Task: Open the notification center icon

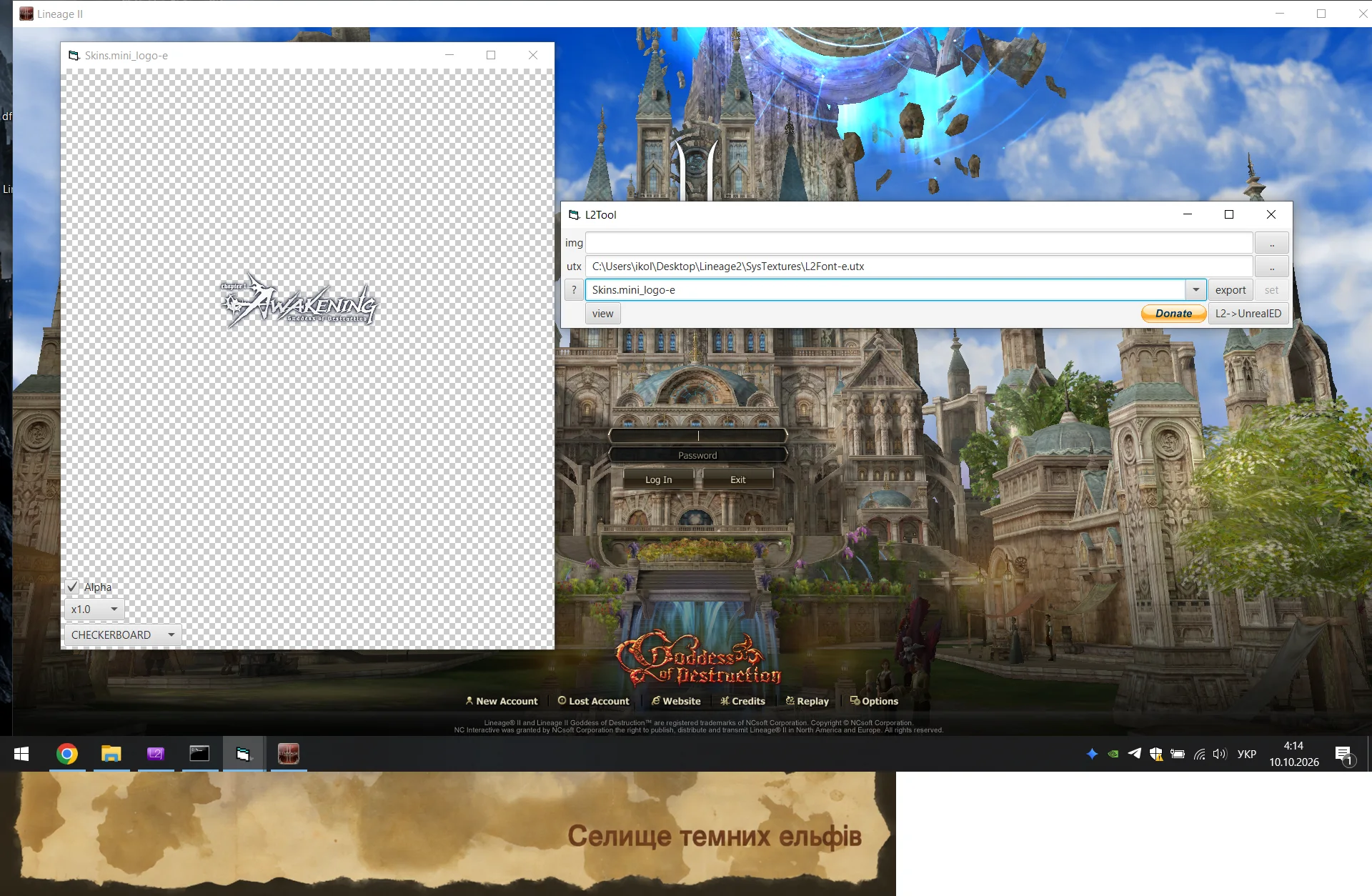Action: (x=1343, y=755)
